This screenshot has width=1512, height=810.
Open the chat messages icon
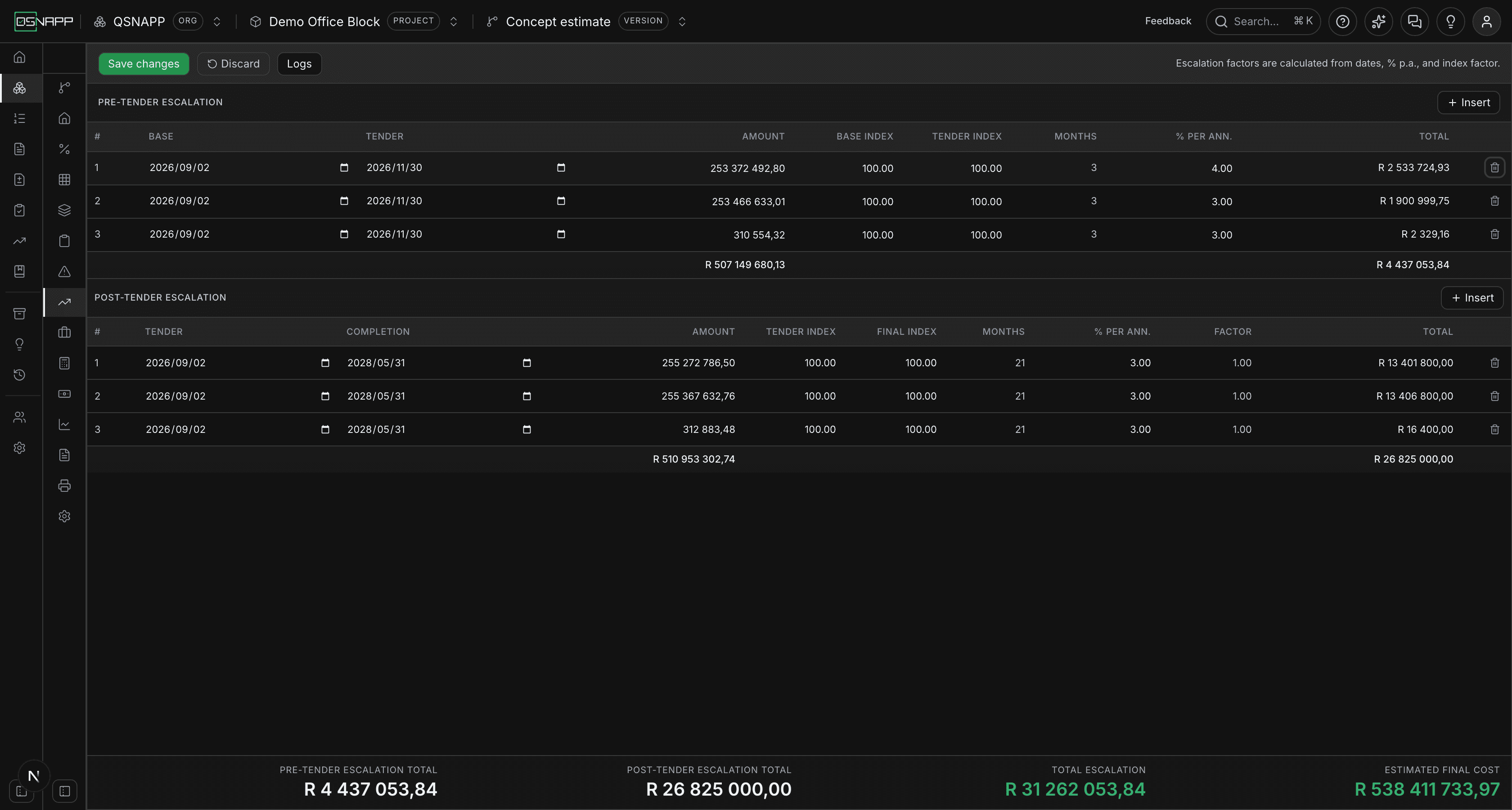1414,22
